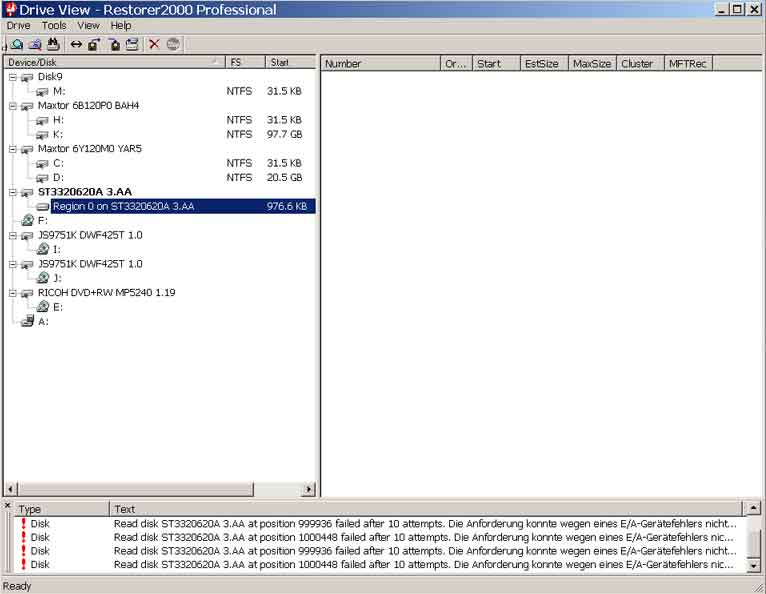Open the Drive menu
This screenshot has width=766, height=594.
pos(19,25)
